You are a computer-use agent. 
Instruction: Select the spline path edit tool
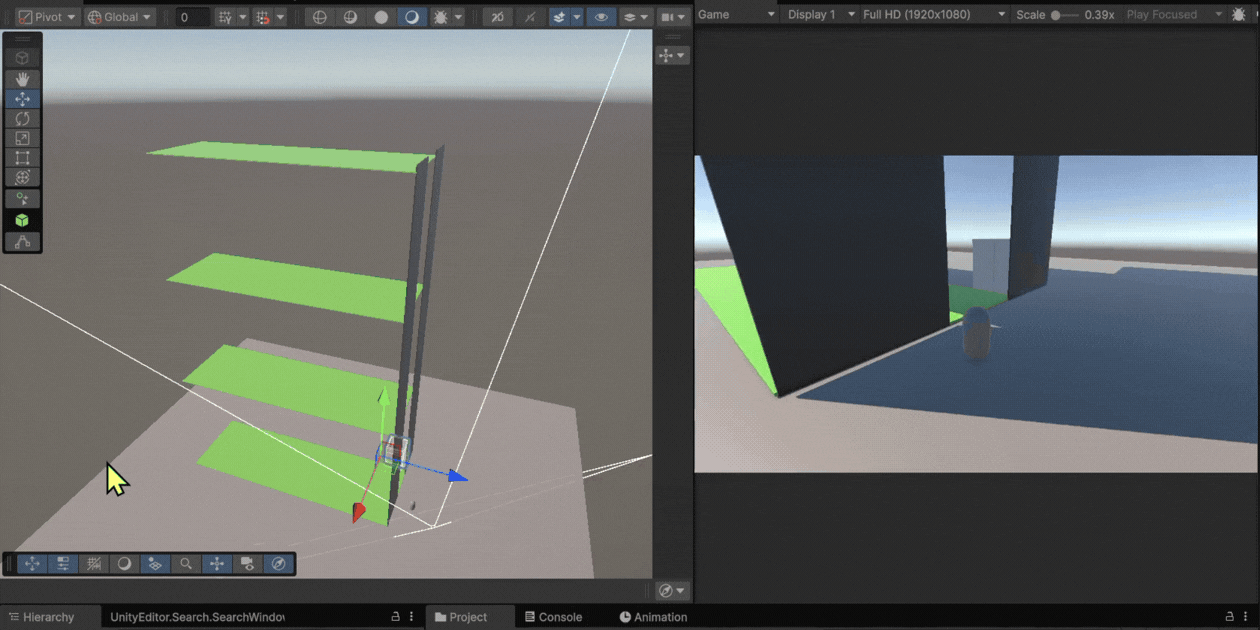point(22,241)
